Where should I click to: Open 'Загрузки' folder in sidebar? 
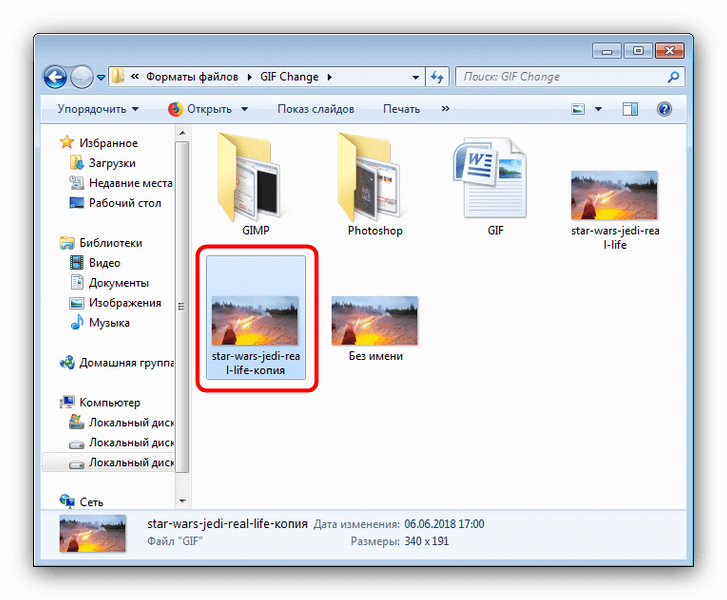(112, 163)
